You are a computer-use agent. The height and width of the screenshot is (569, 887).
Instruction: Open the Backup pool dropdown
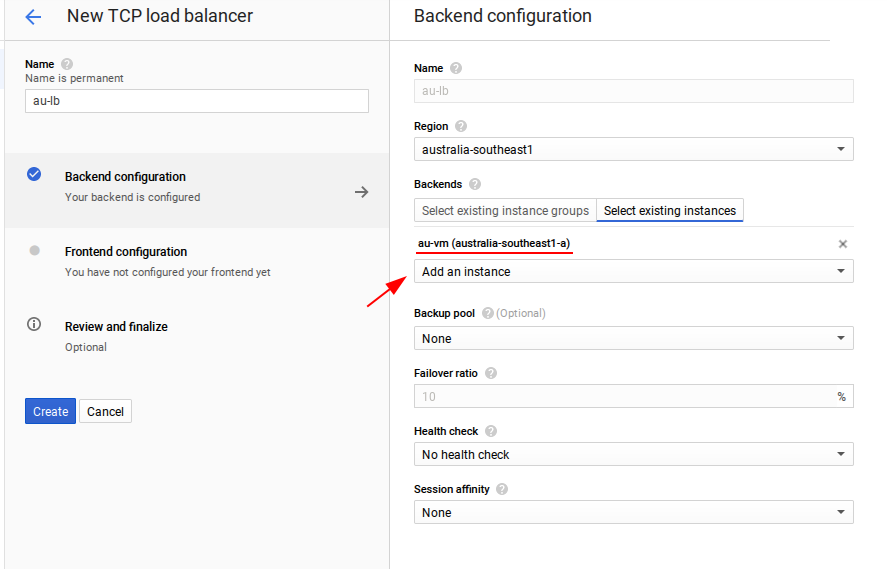click(x=634, y=338)
